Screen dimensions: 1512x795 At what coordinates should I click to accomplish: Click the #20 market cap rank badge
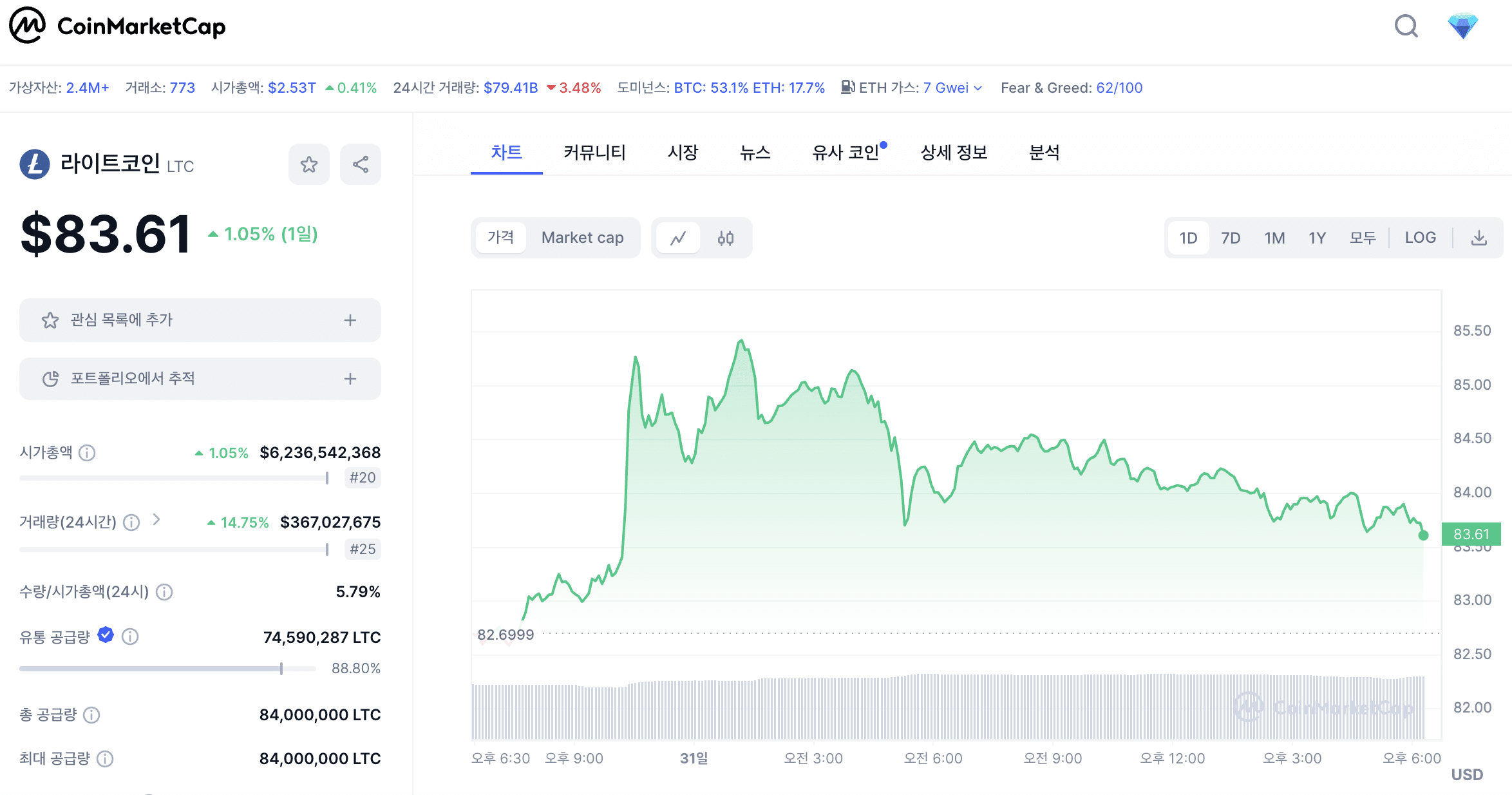[363, 478]
